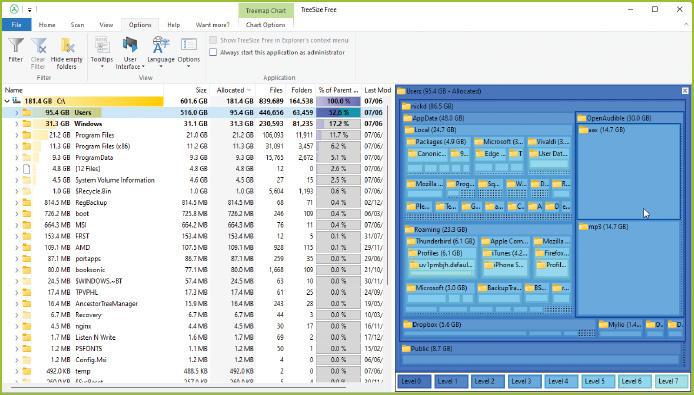The image size is (694, 395).
Task: Expand the System Volume Information row
Action: [x=17, y=180]
